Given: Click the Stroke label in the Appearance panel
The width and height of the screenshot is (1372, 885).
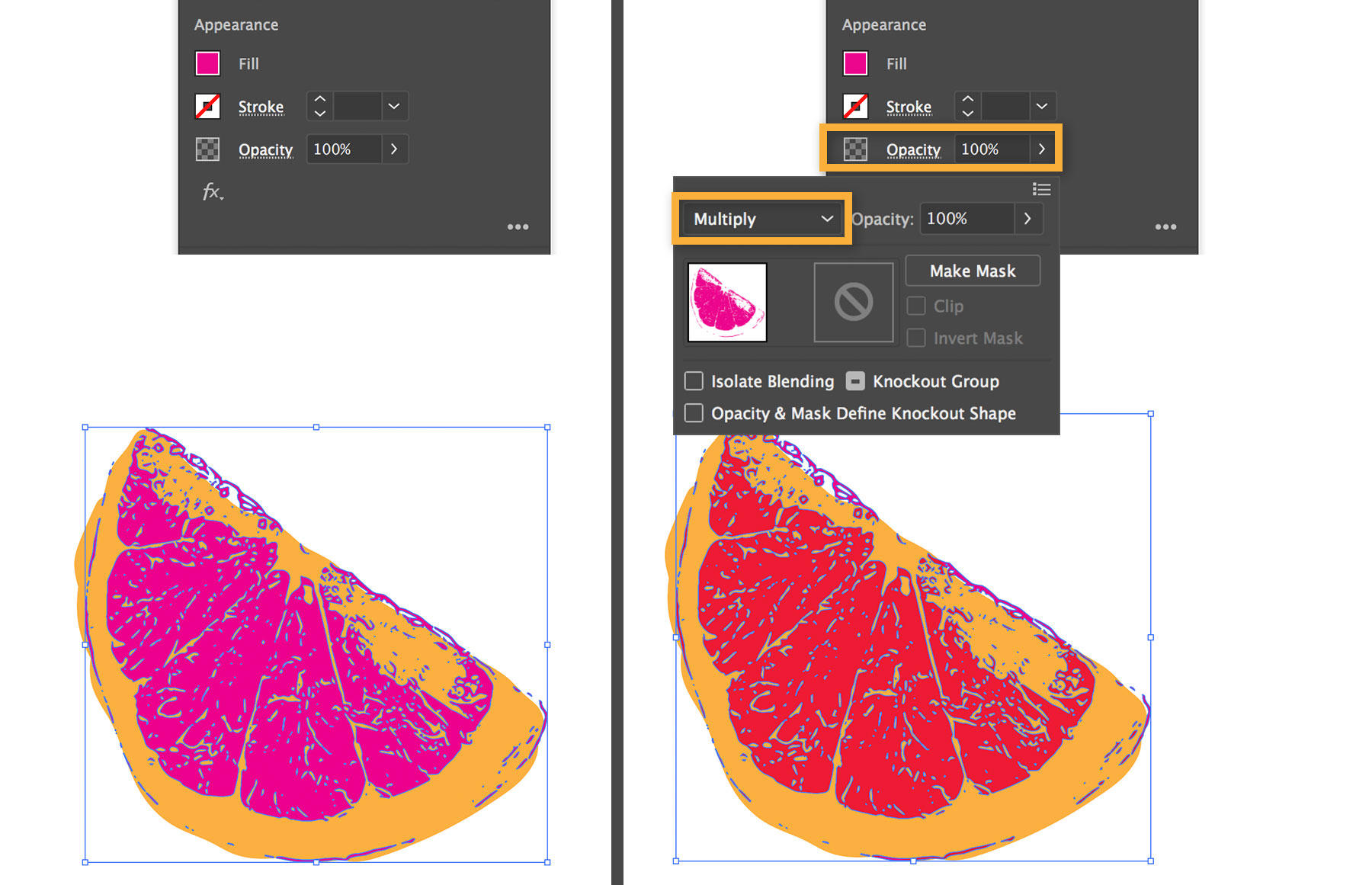Looking at the screenshot, I should point(260,107).
